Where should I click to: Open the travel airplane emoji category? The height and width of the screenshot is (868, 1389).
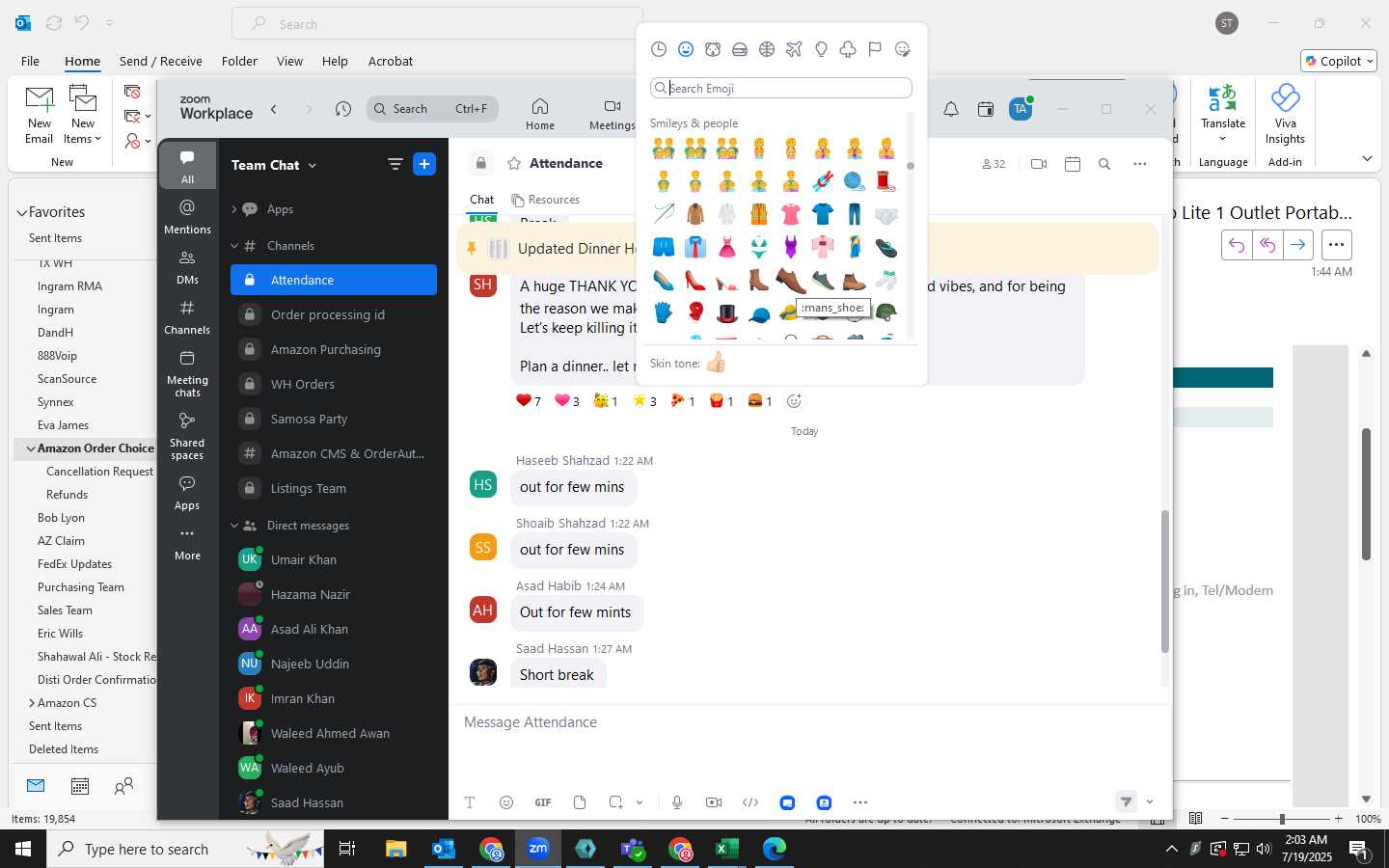[794, 49]
